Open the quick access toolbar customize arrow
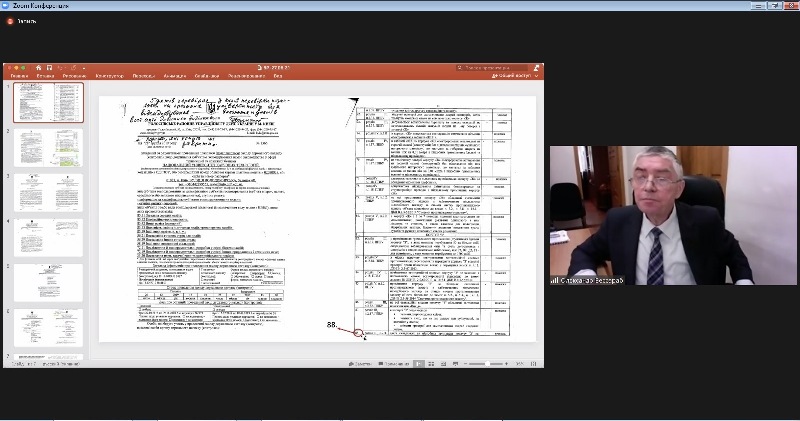800x421 pixels. pos(84,68)
